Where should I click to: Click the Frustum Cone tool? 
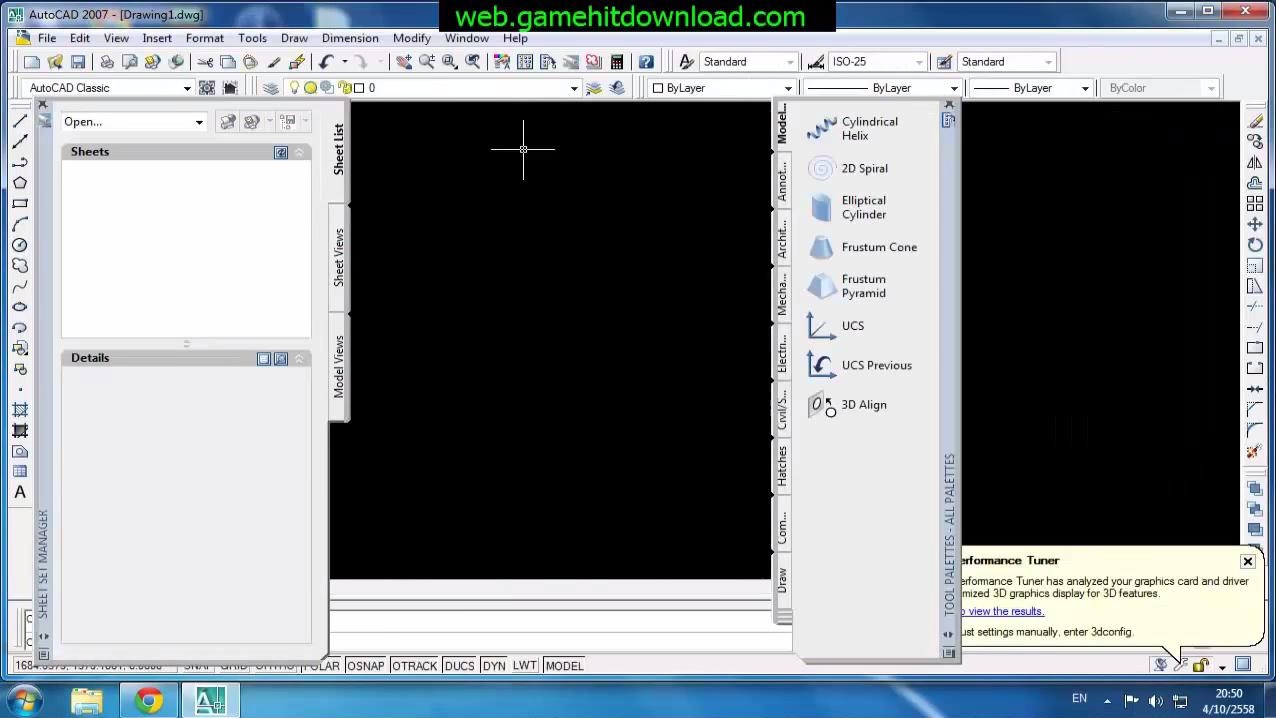coord(862,247)
